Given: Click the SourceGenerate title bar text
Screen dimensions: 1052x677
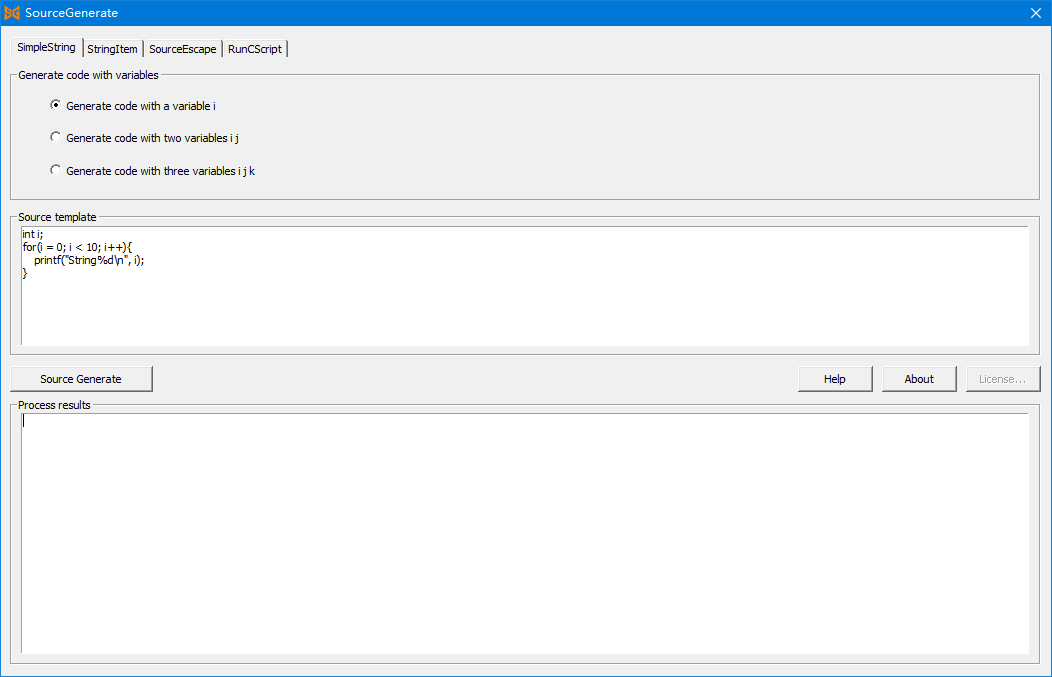Looking at the screenshot, I should 71,13.
